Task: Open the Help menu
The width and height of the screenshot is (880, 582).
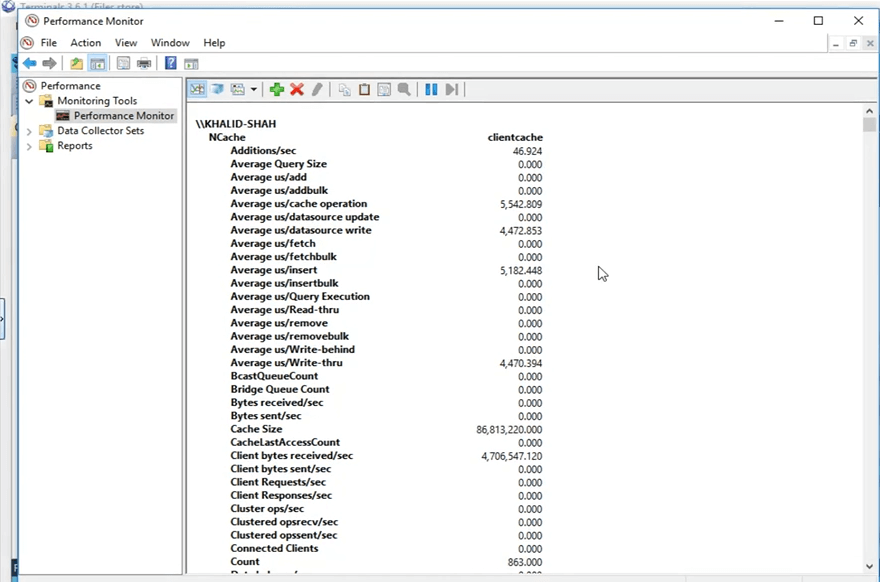Action: (214, 43)
